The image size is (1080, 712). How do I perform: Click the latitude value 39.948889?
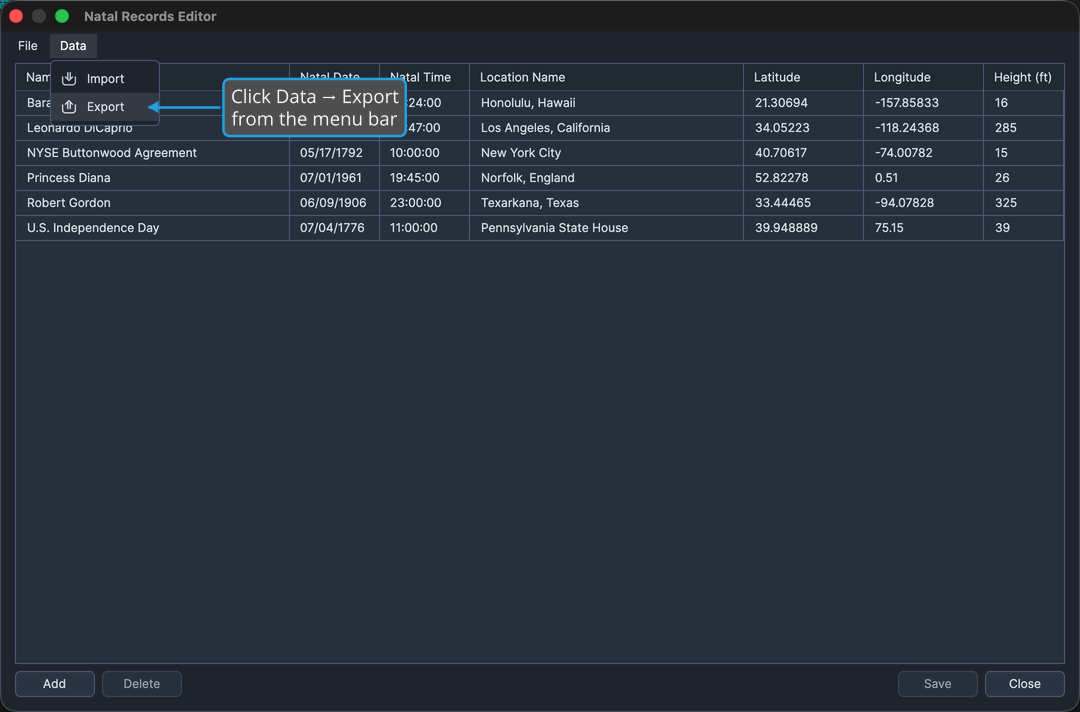point(786,228)
